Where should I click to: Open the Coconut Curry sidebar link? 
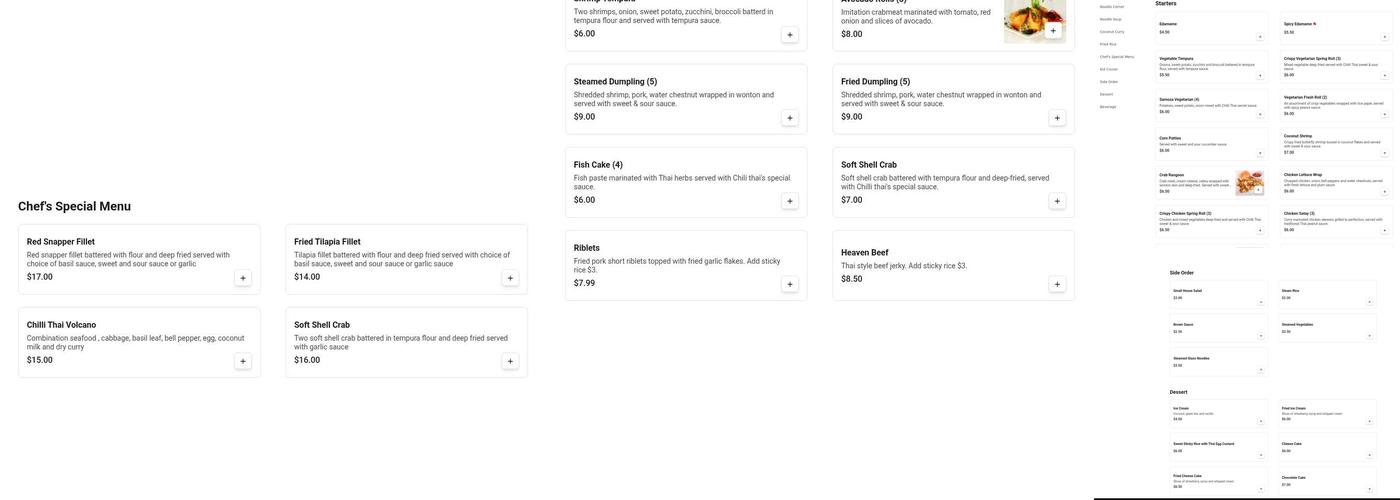1112,31
